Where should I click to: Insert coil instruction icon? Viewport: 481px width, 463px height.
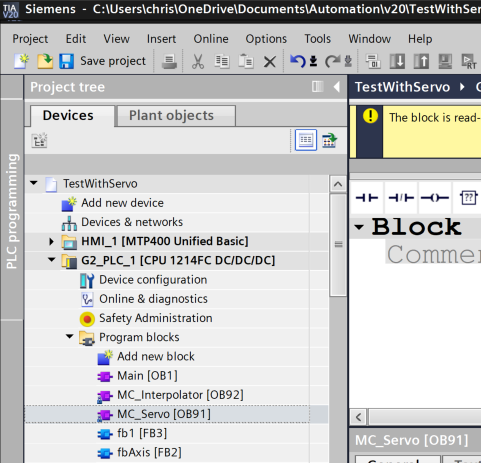click(435, 198)
